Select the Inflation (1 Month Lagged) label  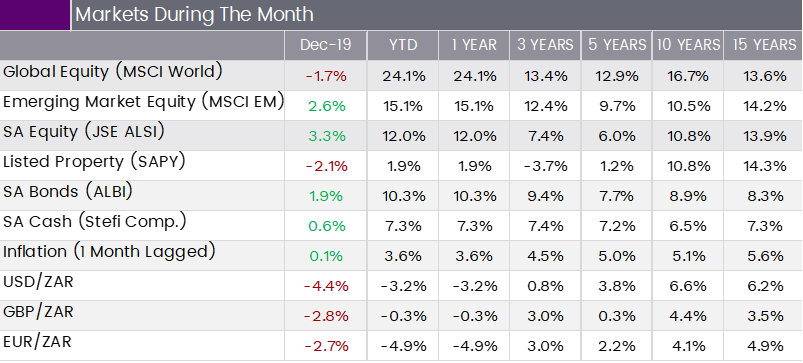coord(109,252)
